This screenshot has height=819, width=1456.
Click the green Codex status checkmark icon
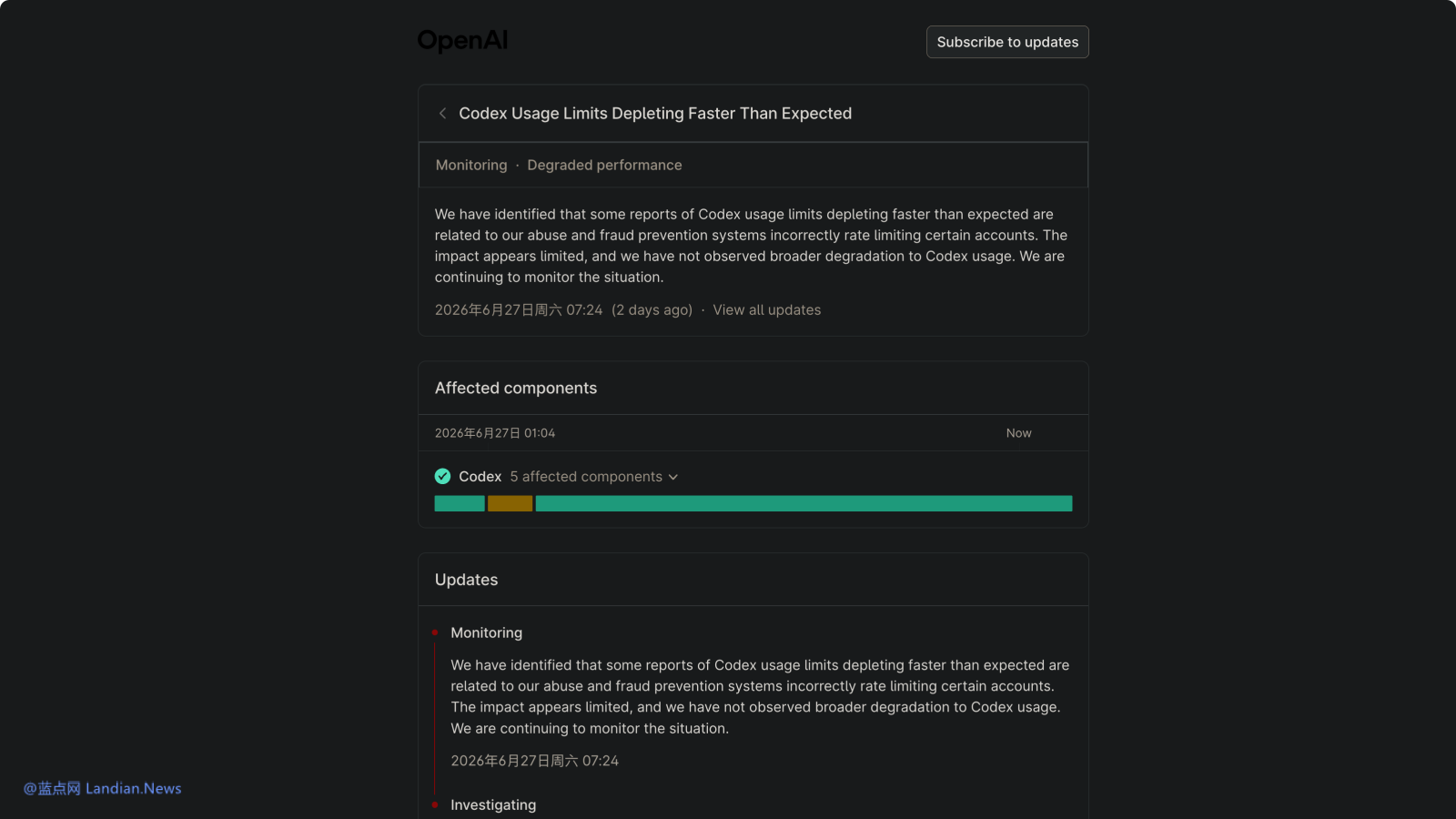[x=443, y=476]
